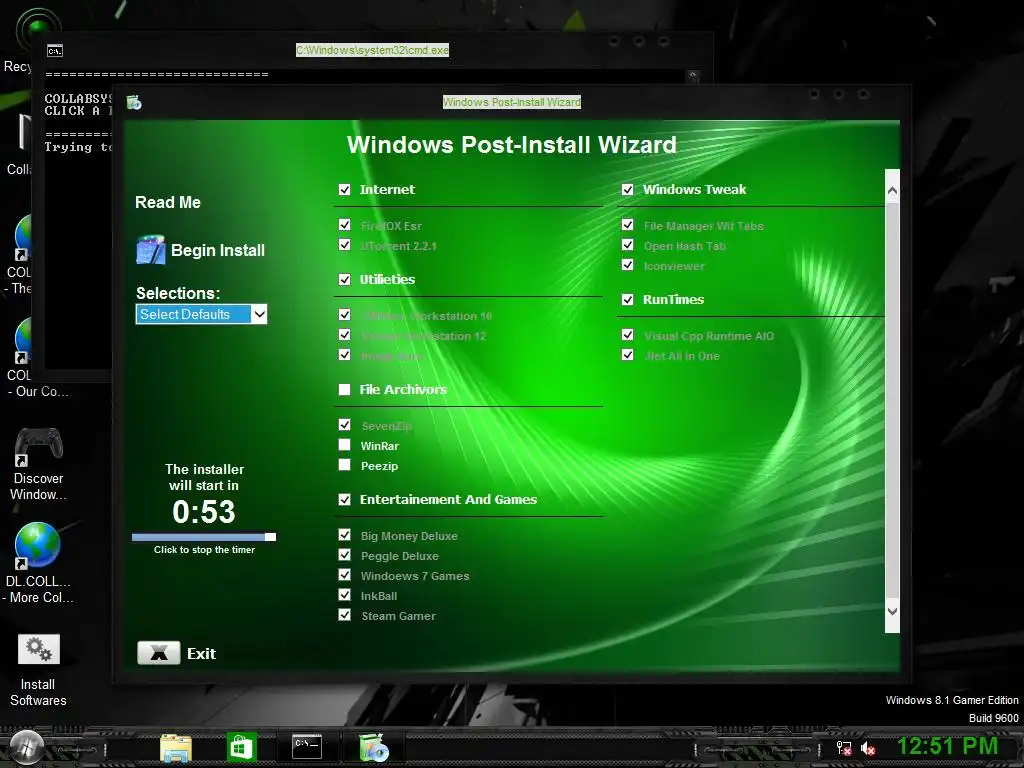This screenshot has height=768, width=1024.
Task: Switch to the cmd taskbar icon
Action: point(307,746)
